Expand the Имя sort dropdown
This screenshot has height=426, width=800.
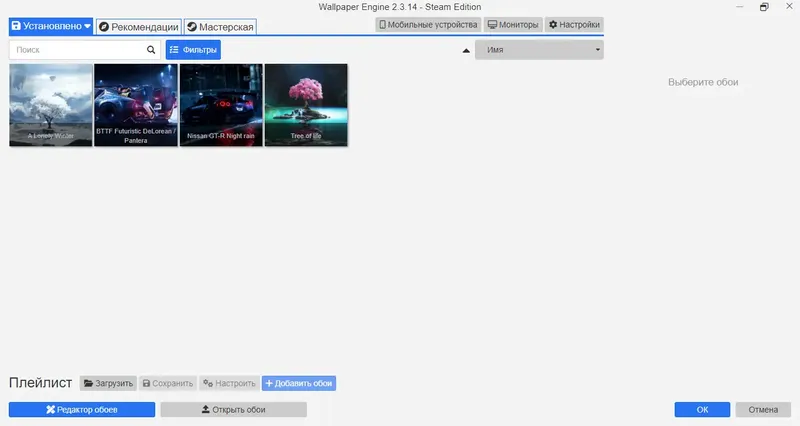pos(539,49)
